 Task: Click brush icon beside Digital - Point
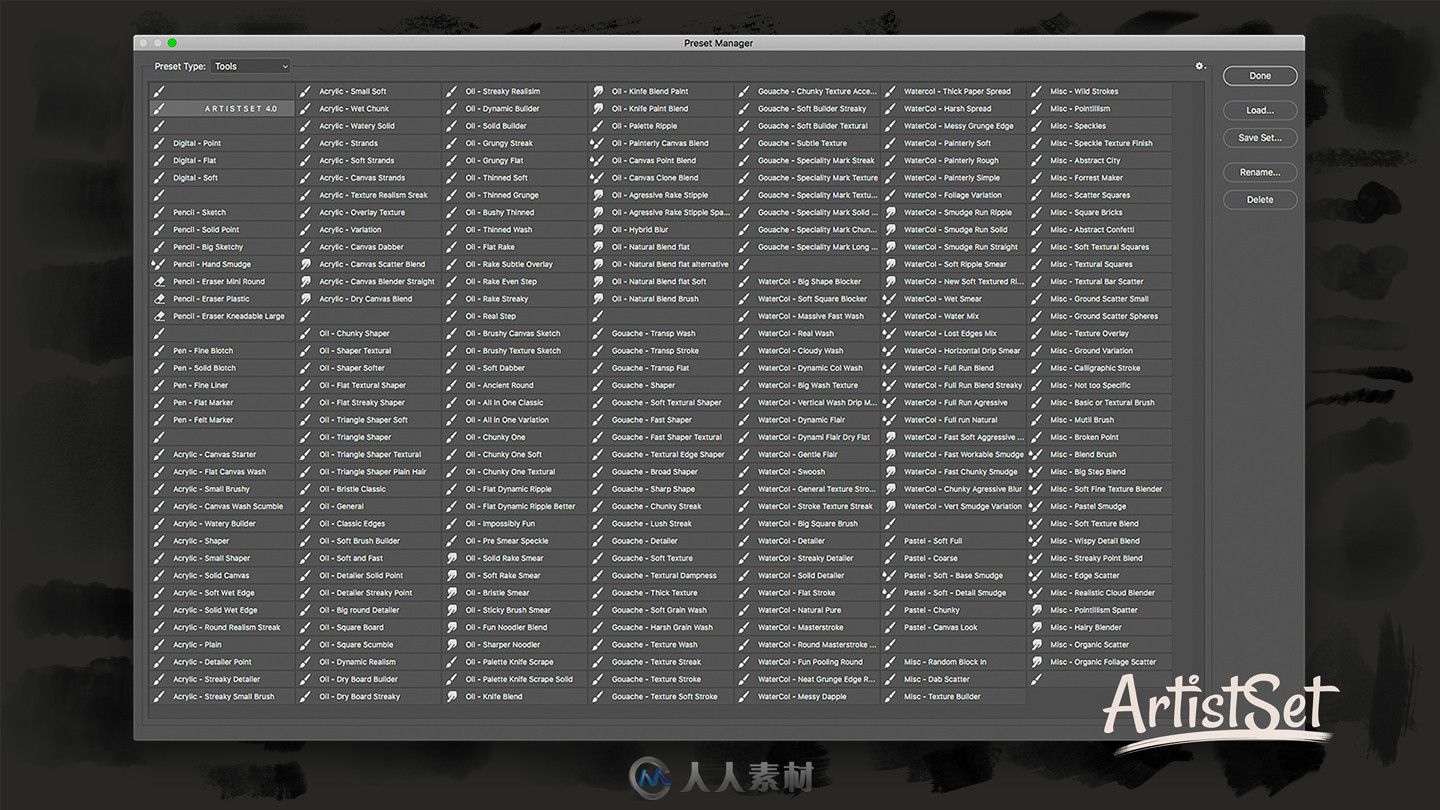[x=159, y=143]
